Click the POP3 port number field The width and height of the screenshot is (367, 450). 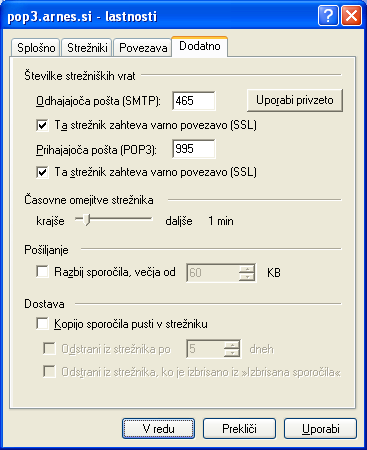[194, 149]
